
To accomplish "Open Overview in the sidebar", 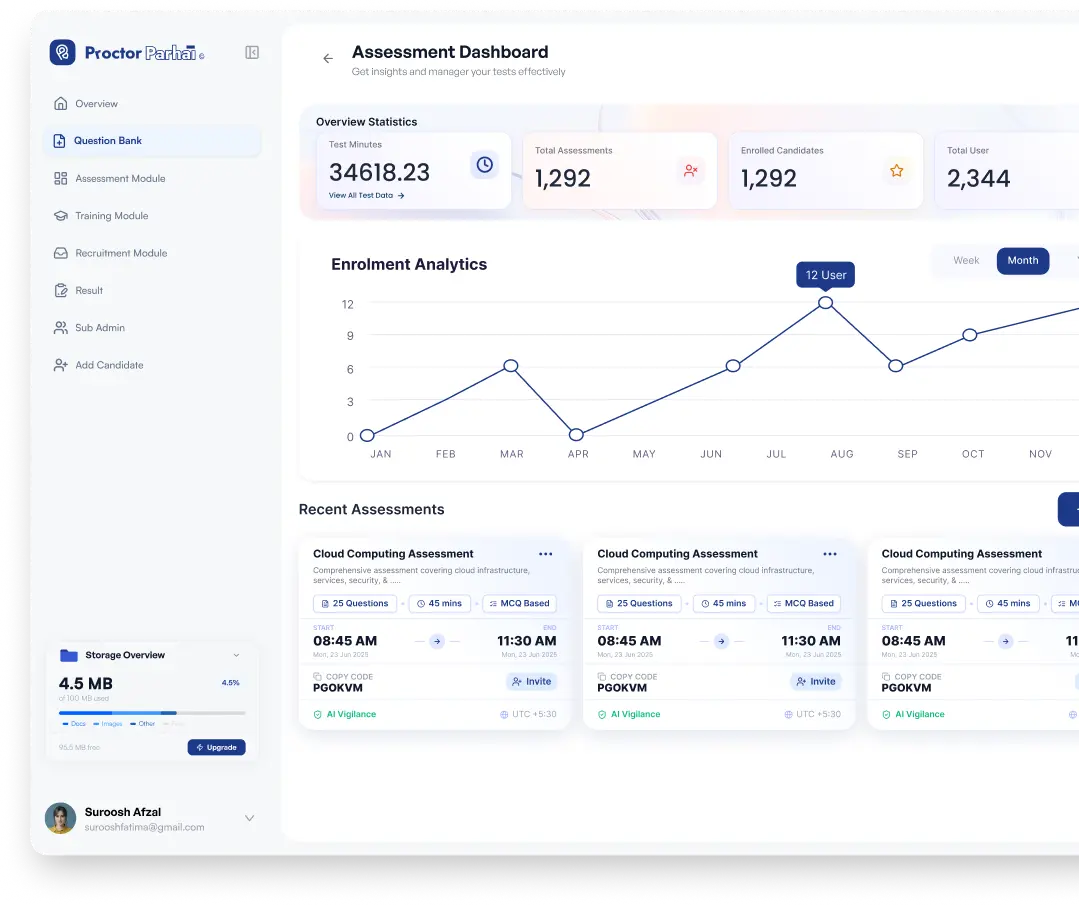I will 152,104.
